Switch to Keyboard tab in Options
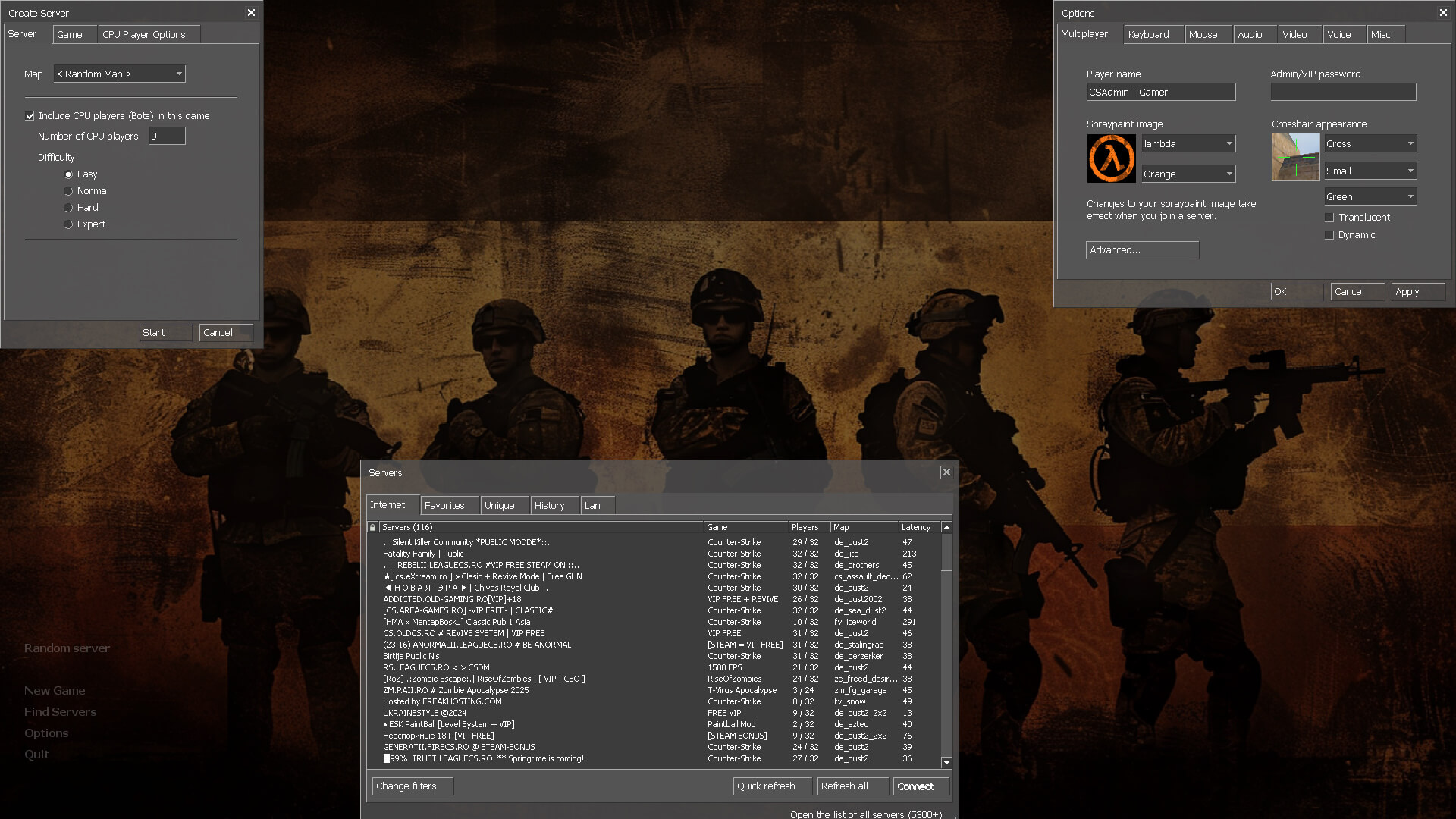 [1153, 34]
